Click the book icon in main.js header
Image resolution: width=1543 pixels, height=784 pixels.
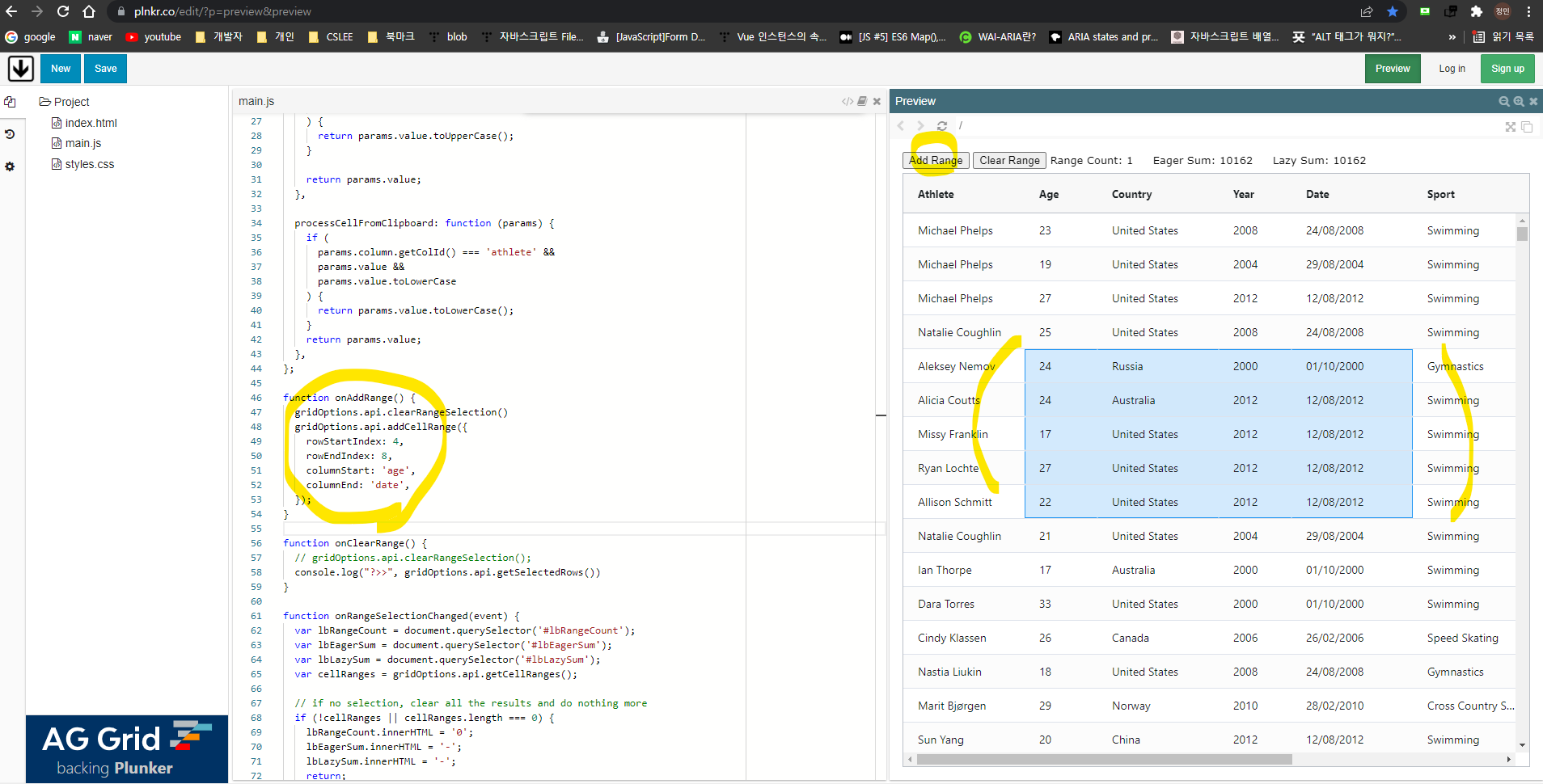[x=862, y=101]
